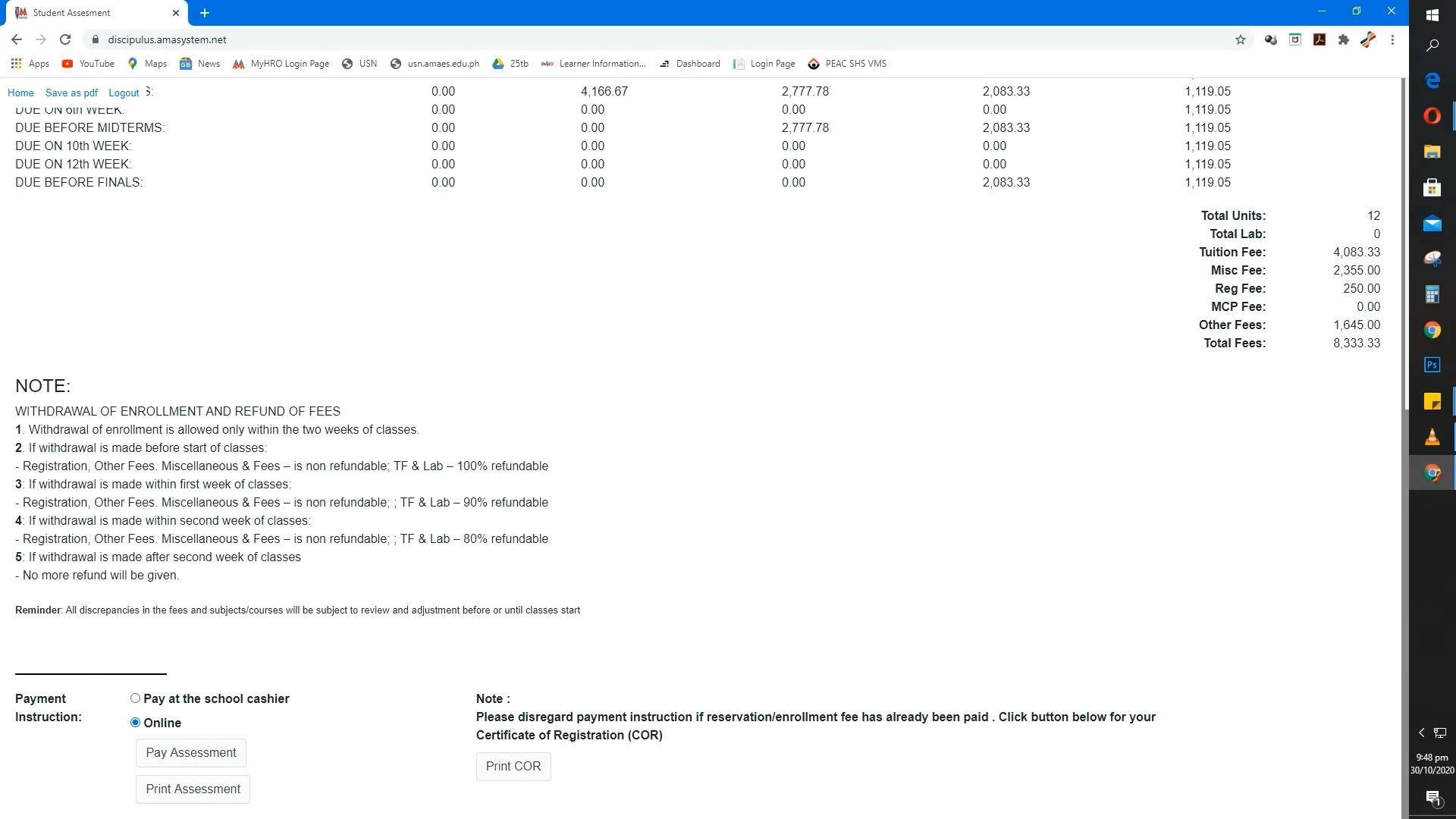This screenshot has height=819, width=1456.
Task: Select the Student Assesment tab
Action: point(95,13)
